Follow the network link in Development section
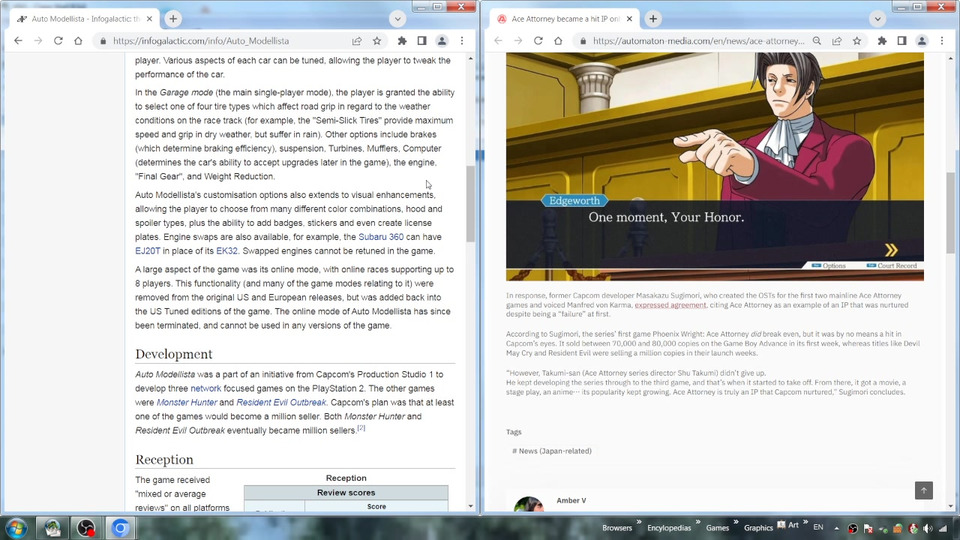960x540 pixels. pyautogui.click(x=206, y=389)
